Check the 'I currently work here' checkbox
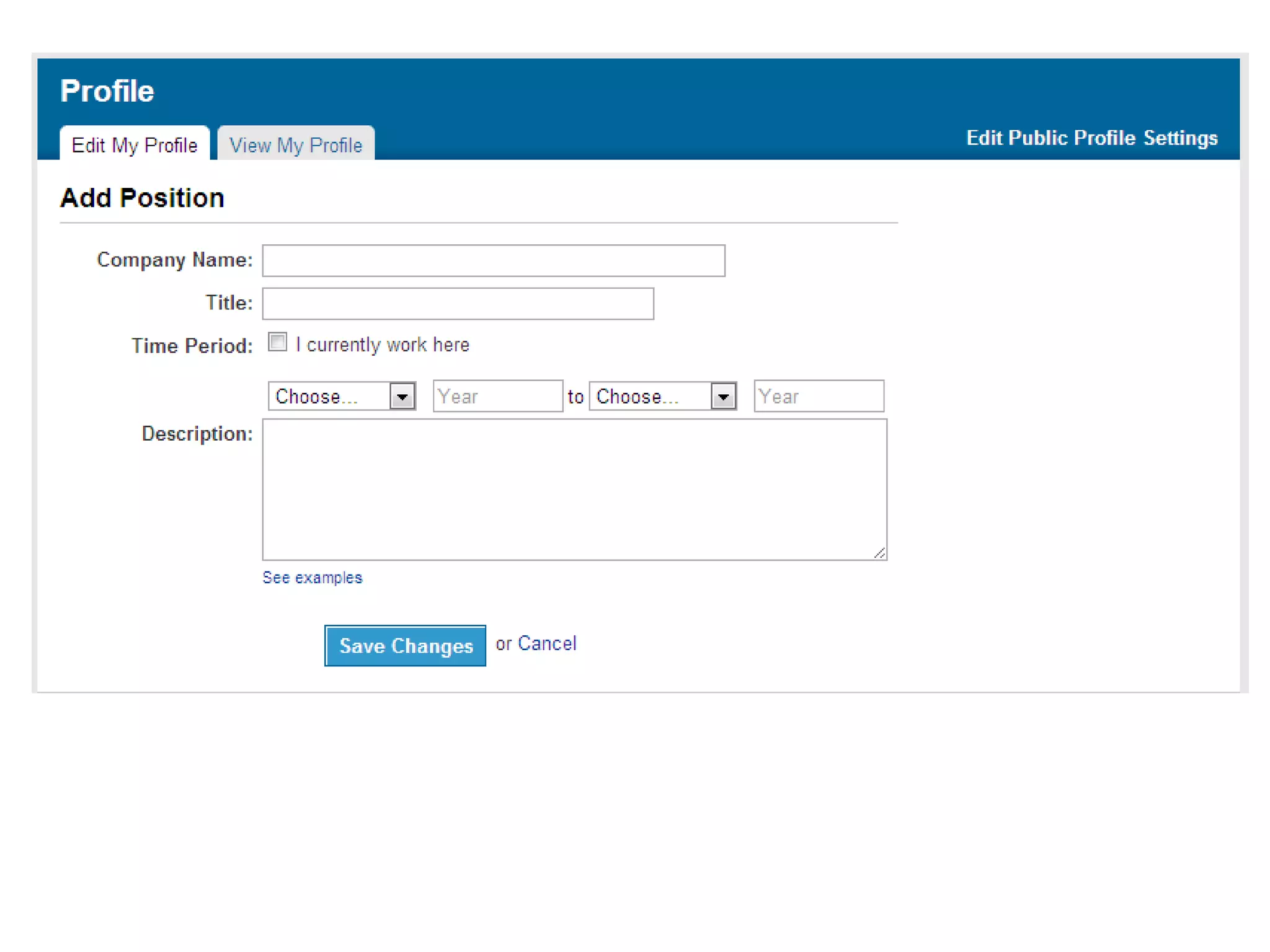This screenshot has width=1270, height=952. click(277, 342)
